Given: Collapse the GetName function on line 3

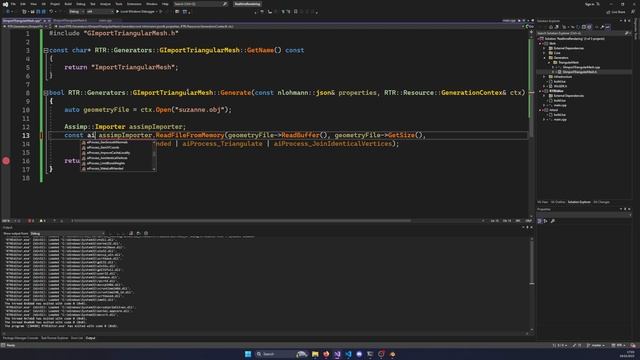Looking at the screenshot, I should [x=46, y=50].
